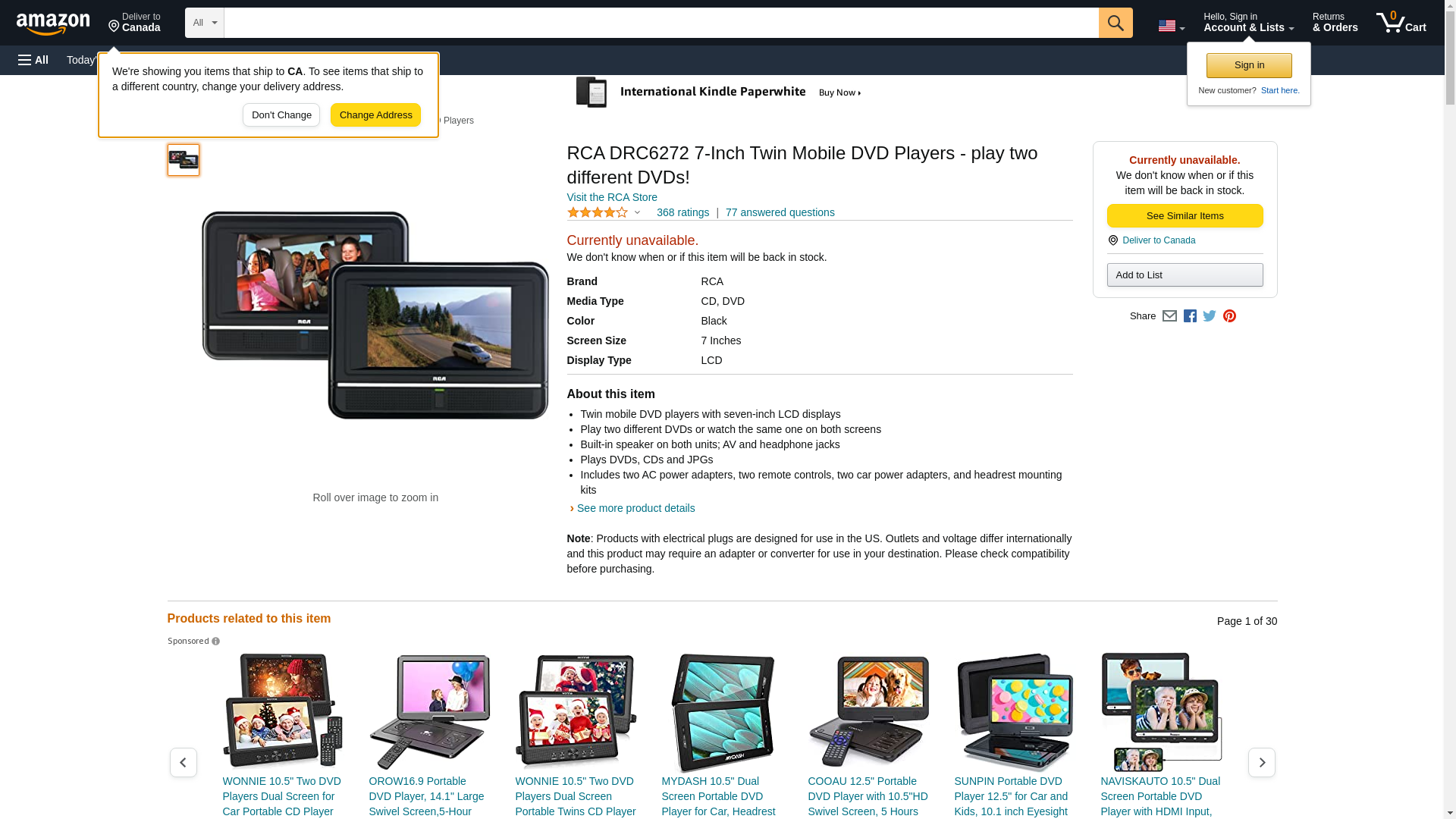This screenshot has width=1456, height=819.
Task: Click previous arrow in related products carousel
Action: click(x=183, y=762)
